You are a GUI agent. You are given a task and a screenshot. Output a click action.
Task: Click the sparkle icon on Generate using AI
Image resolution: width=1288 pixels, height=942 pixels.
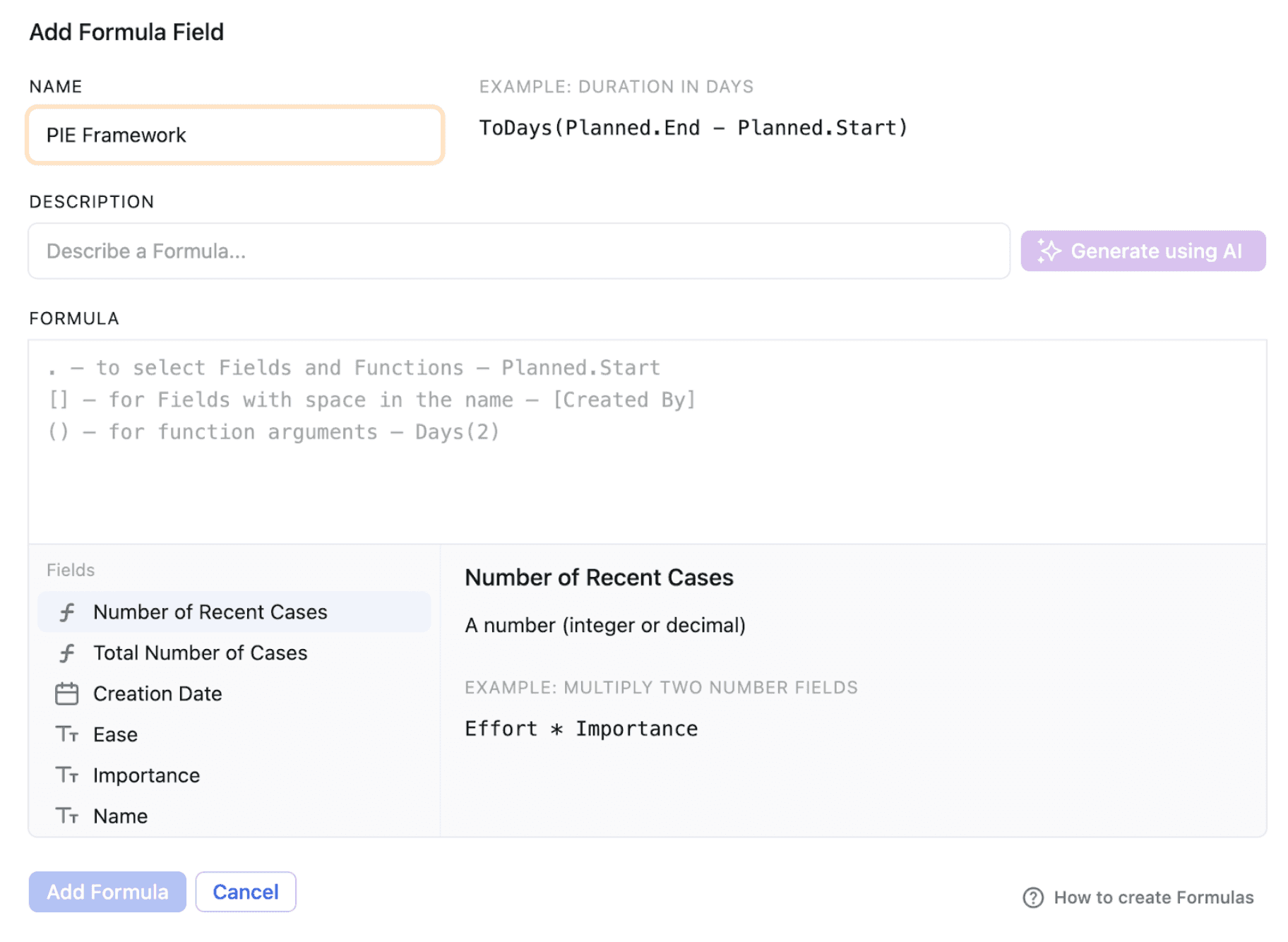coord(1050,251)
